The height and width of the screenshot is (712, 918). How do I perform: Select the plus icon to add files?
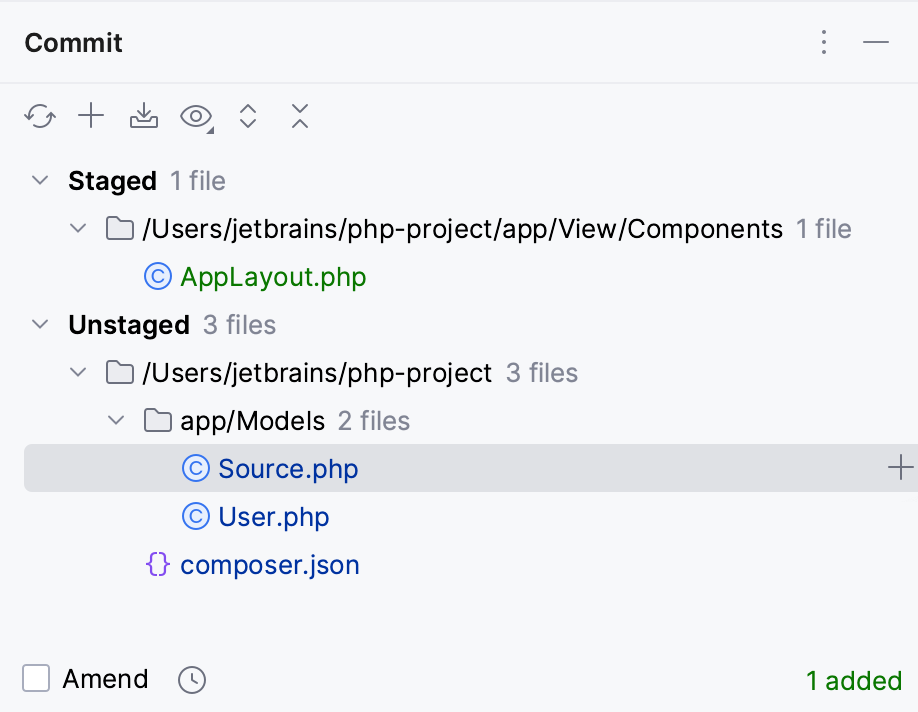tap(91, 116)
